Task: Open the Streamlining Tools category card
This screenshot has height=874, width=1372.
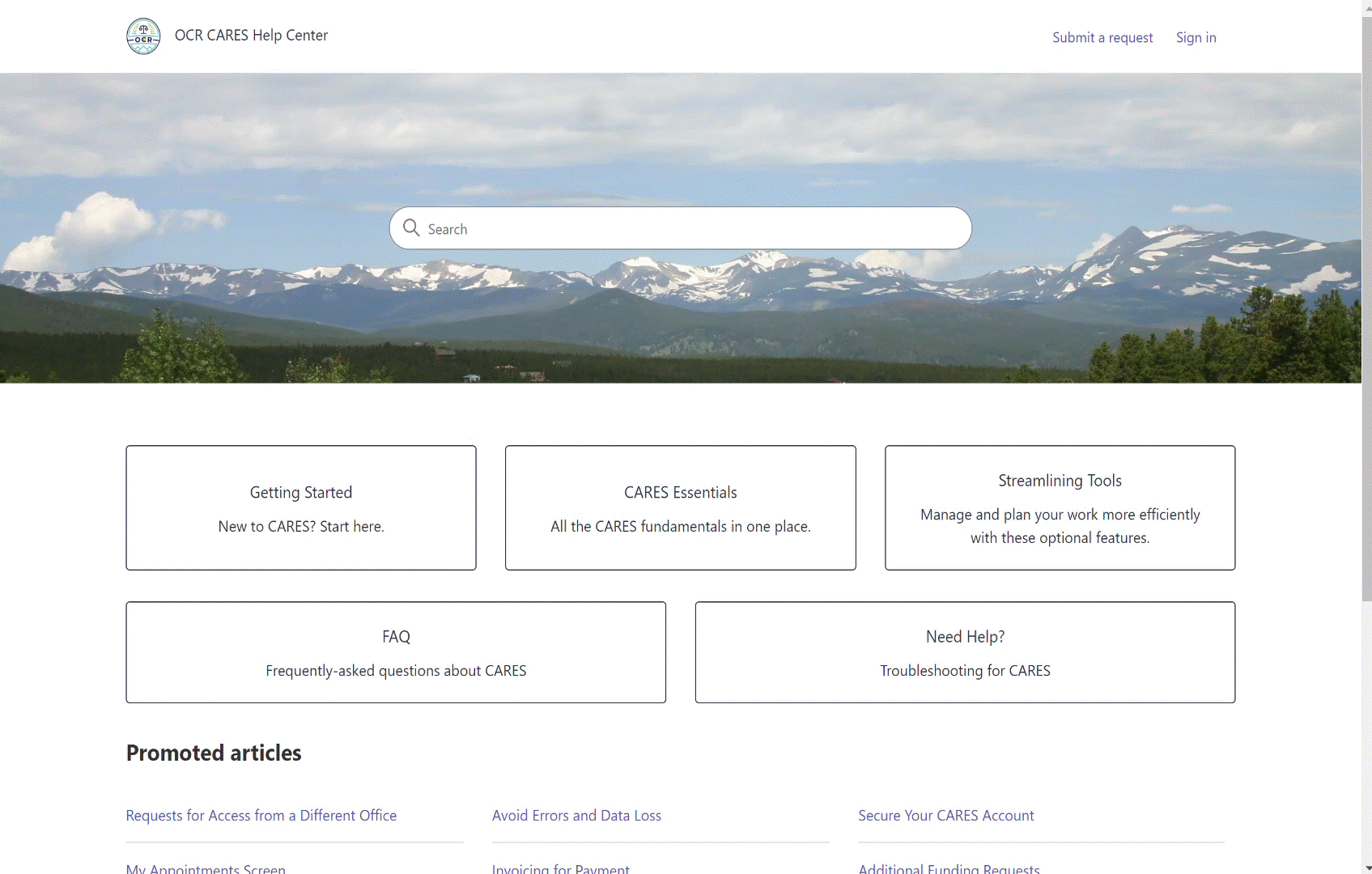Action: click(x=1060, y=507)
